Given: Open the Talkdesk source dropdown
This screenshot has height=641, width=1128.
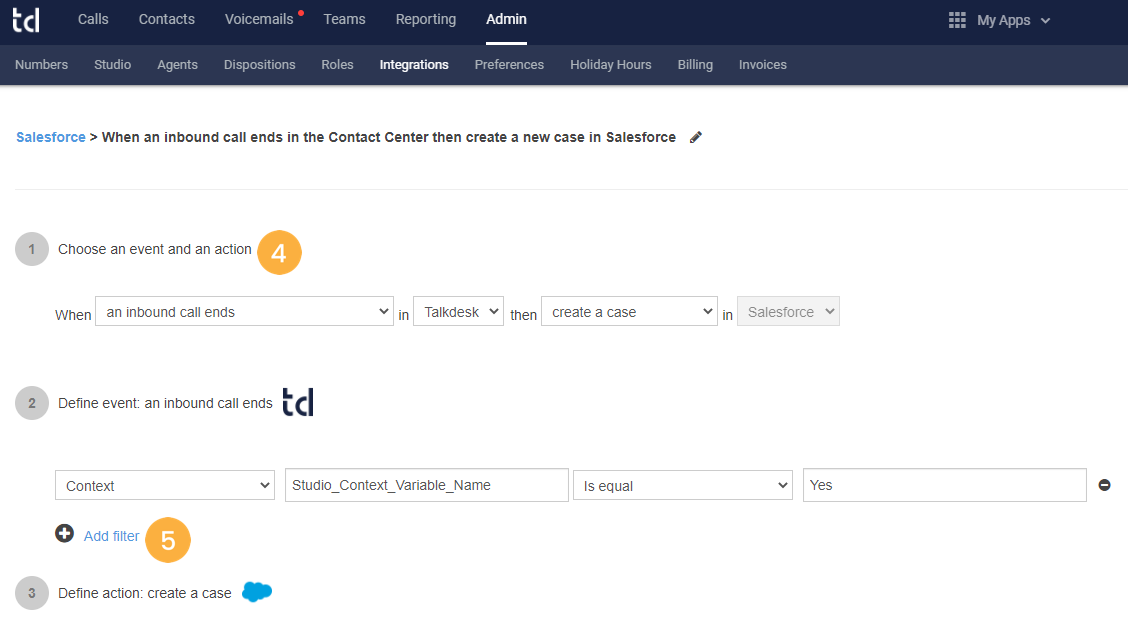Looking at the screenshot, I should pos(458,312).
